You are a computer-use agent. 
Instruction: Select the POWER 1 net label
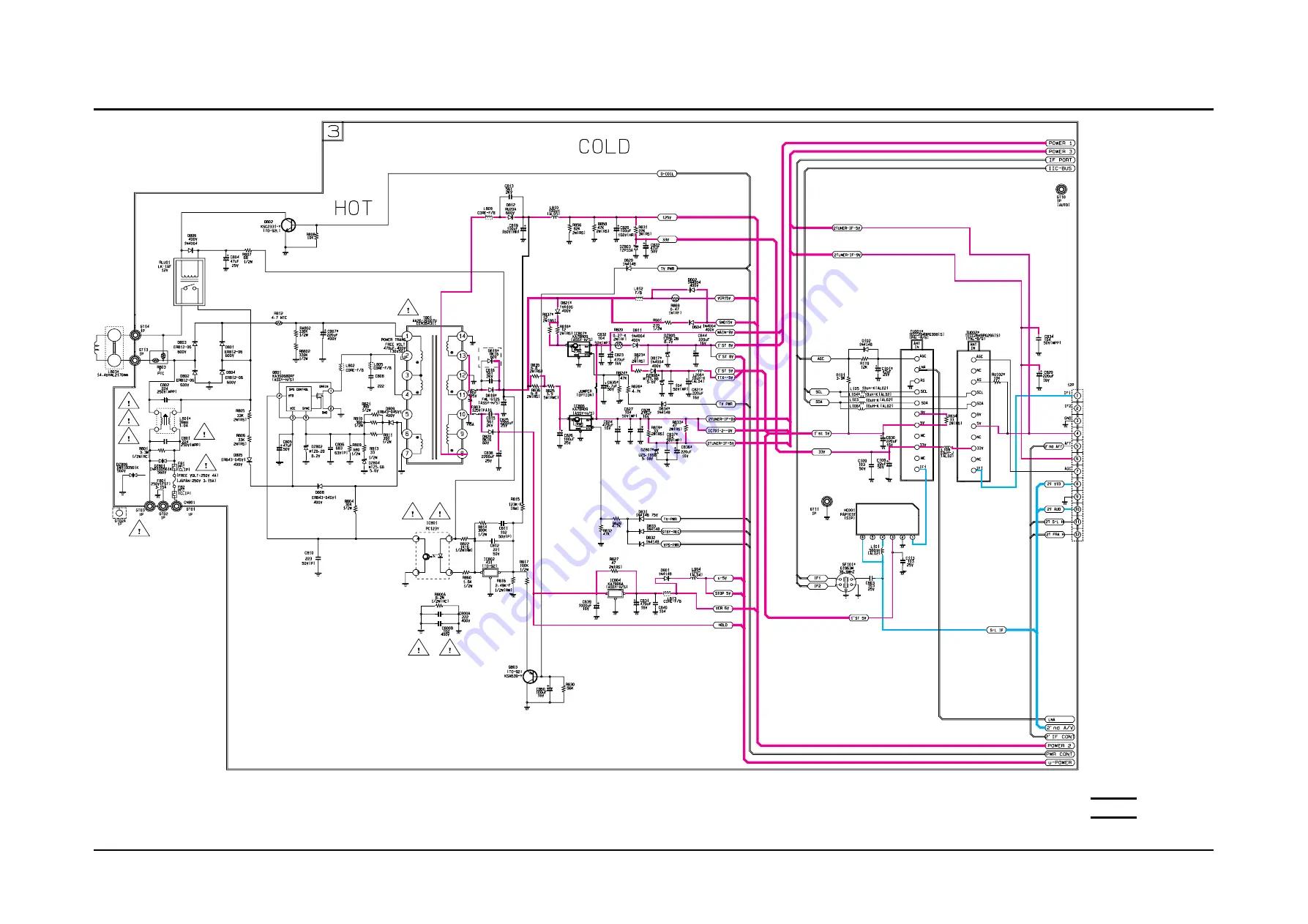click(x=1060, y=143)
